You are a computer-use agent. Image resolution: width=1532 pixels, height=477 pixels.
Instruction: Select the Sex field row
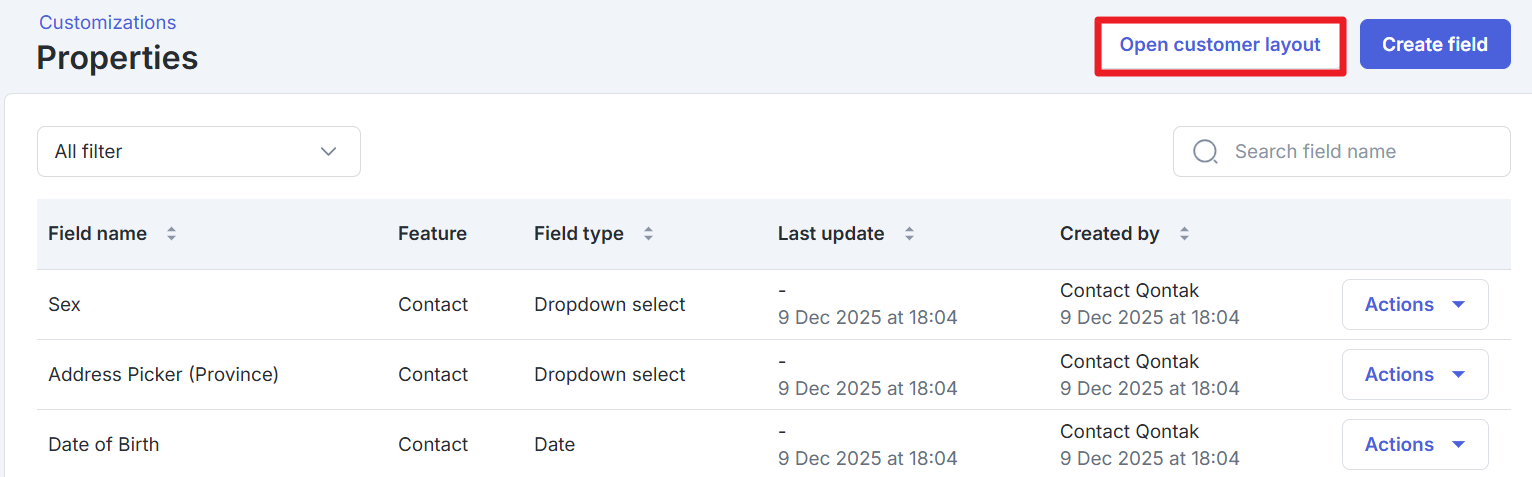[65, 305]
